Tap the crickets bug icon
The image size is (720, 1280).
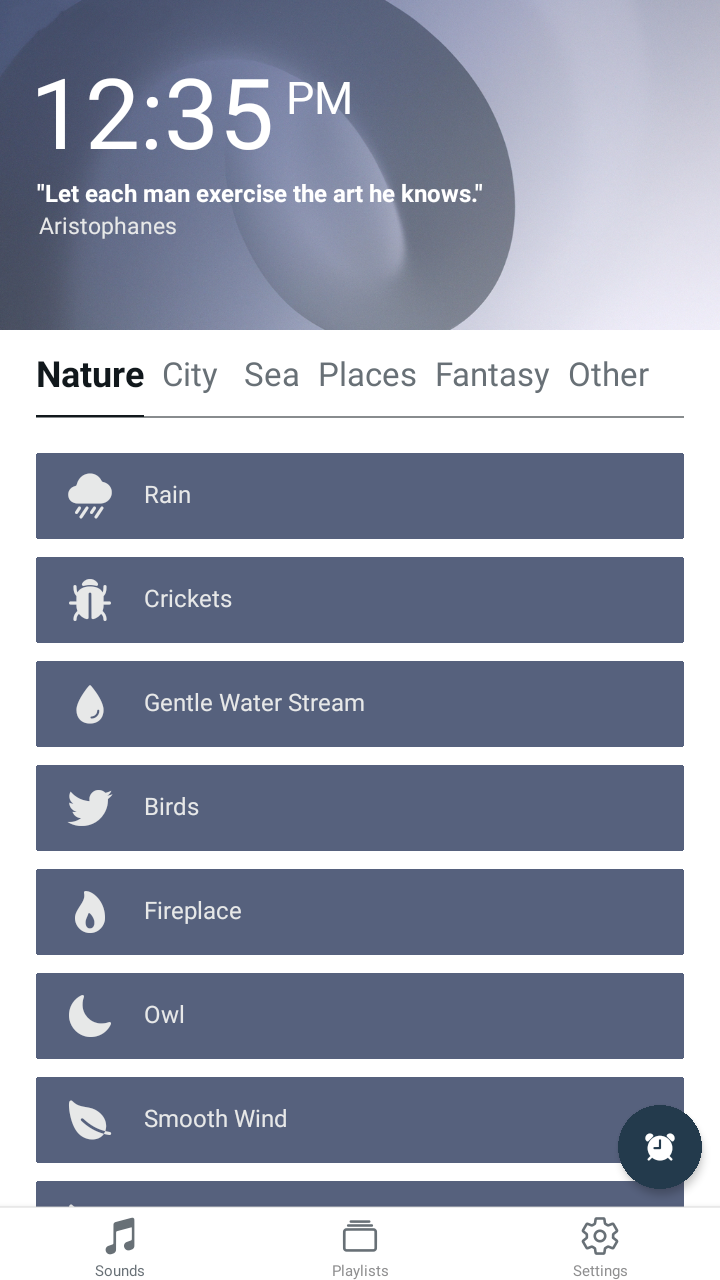(x=90, y=600)
